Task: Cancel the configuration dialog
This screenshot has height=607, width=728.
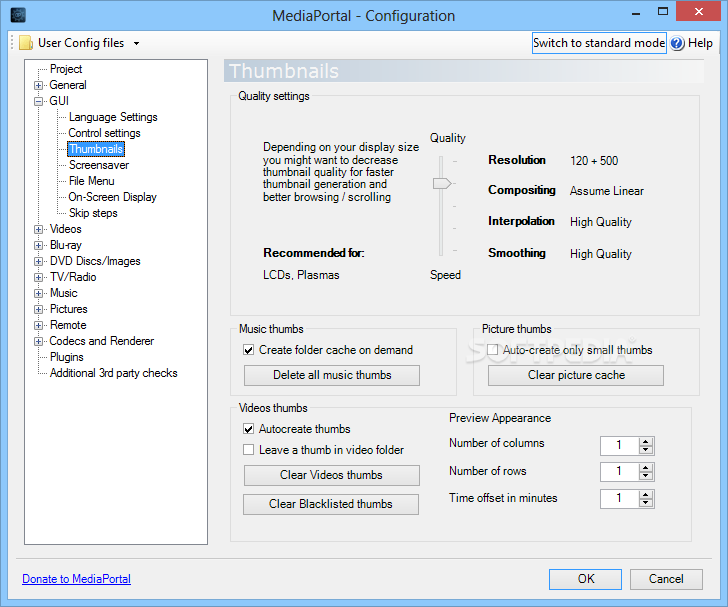Action: (x=666, y=579)
